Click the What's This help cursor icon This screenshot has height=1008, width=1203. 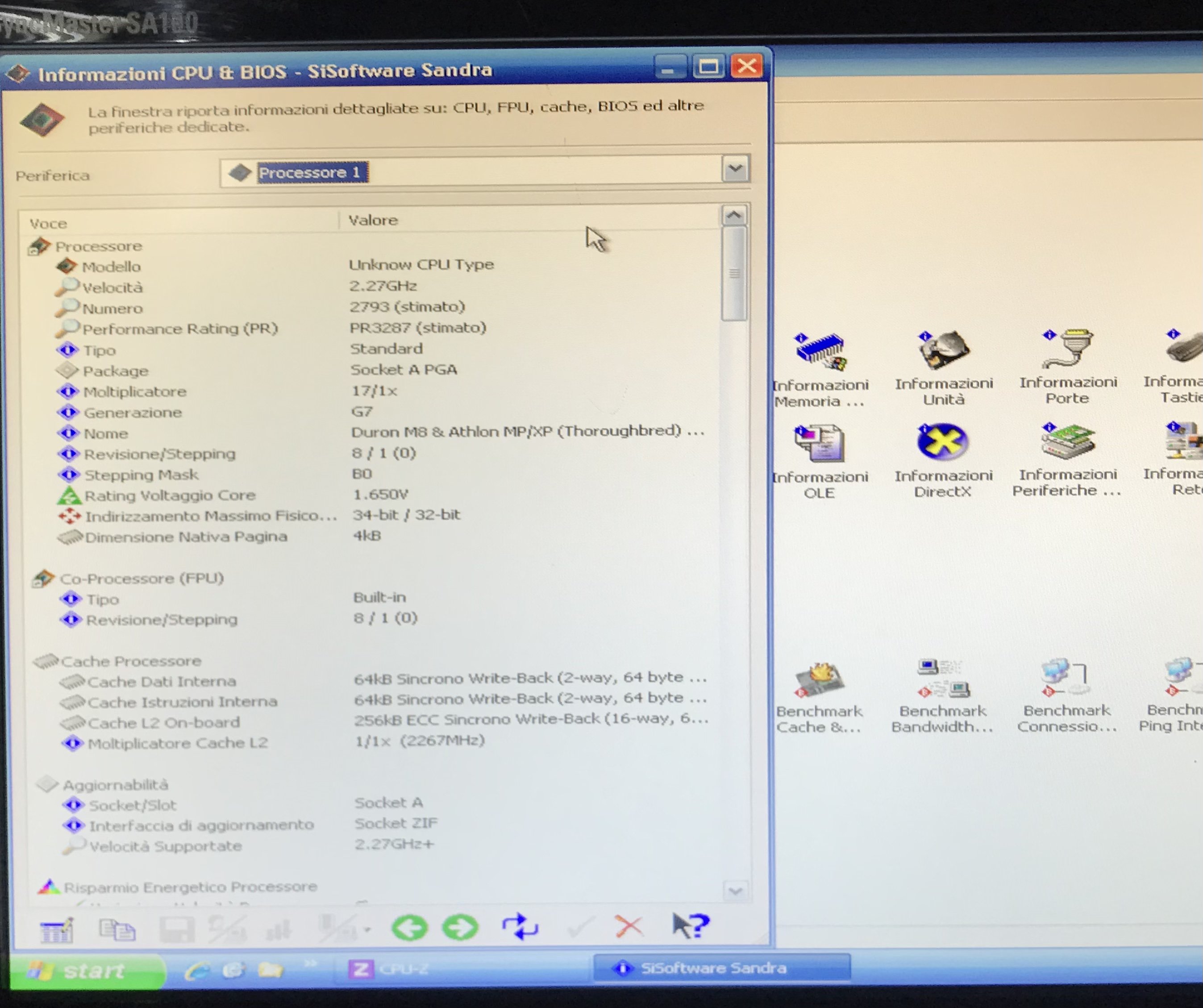click(690, 925)
